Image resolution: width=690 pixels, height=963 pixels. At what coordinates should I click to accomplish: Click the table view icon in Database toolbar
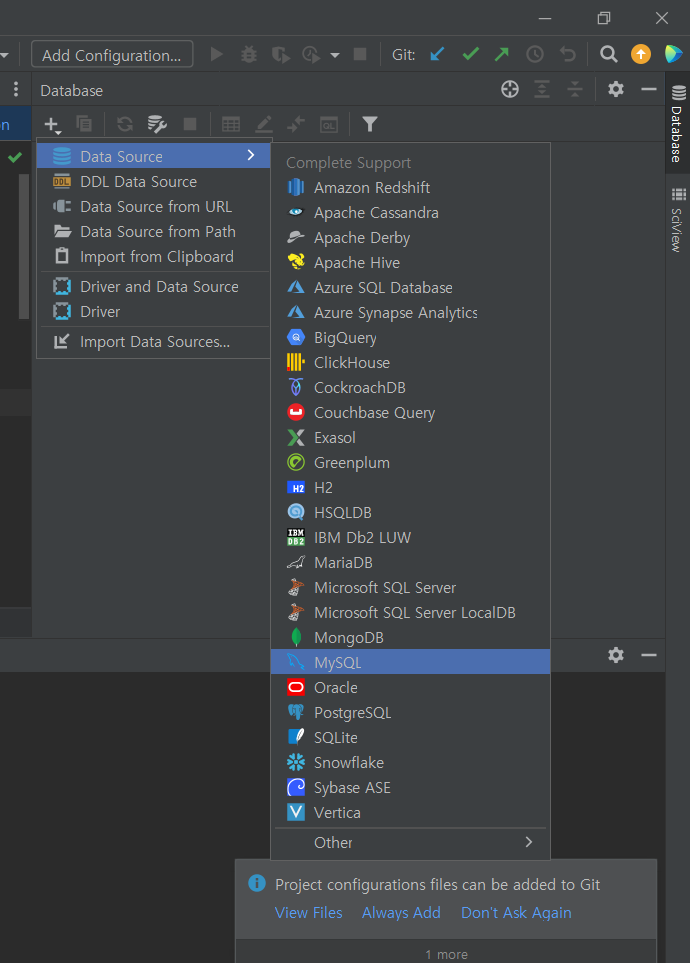231,124
